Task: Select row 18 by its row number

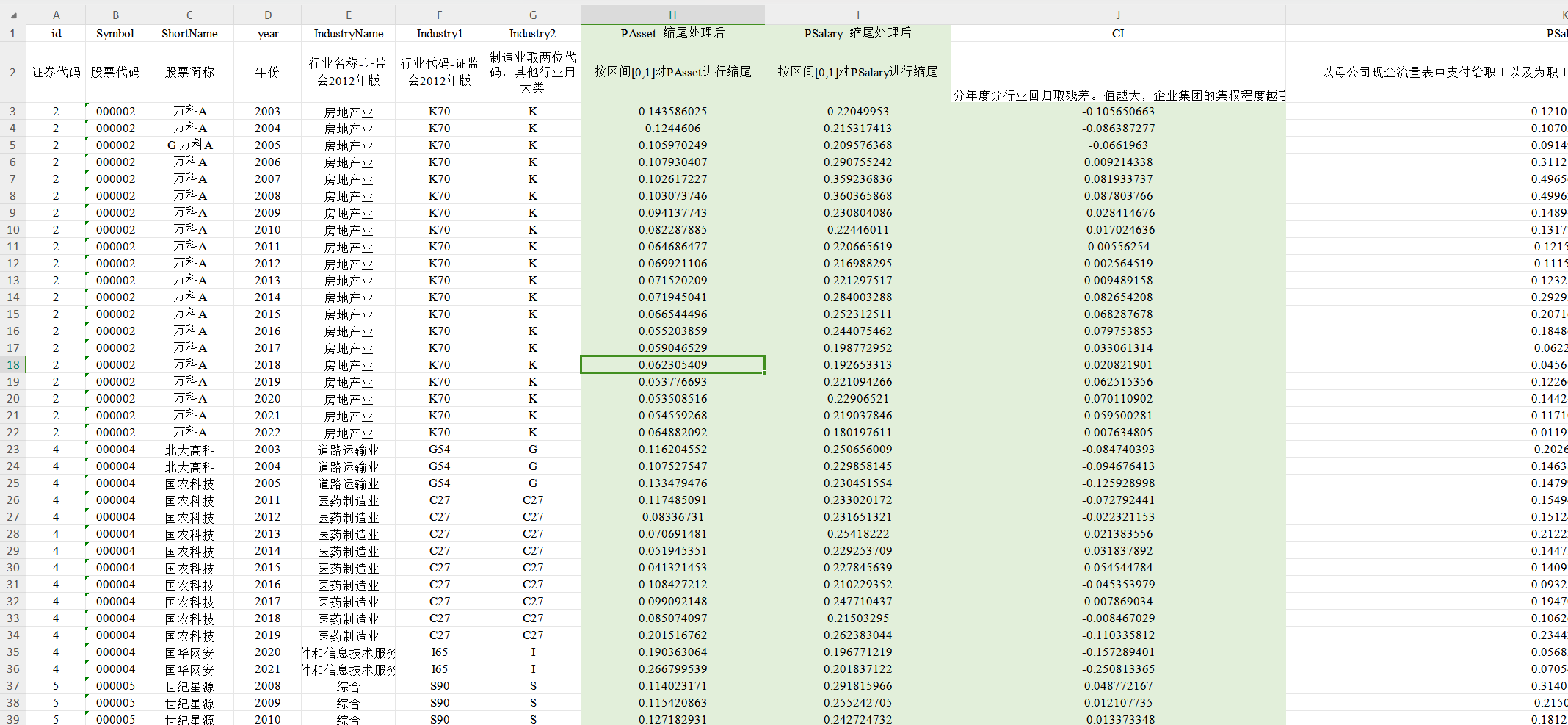Action: tap(13, 364)
